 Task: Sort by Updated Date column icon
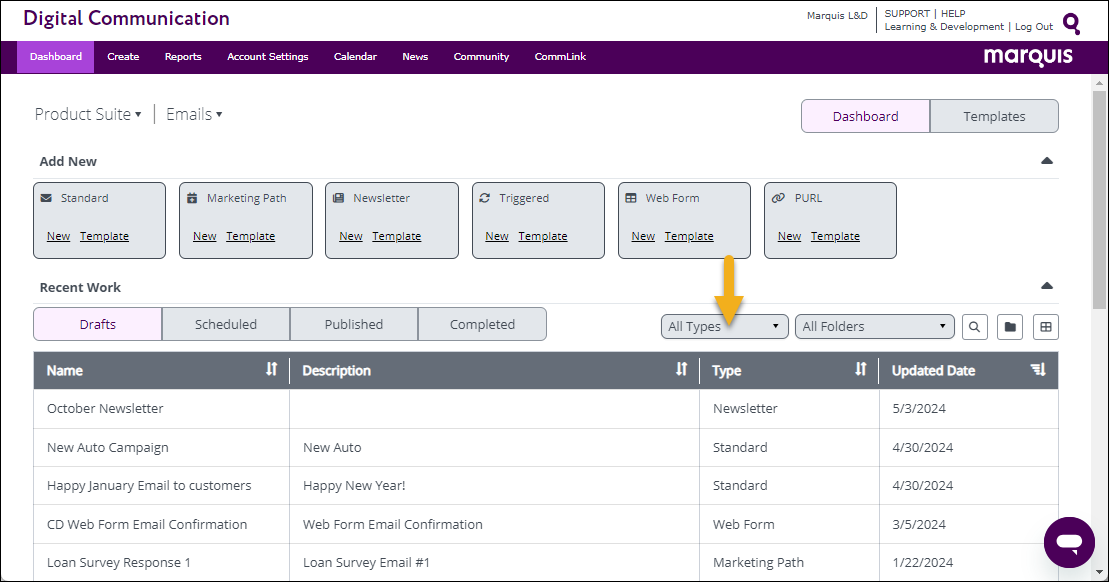click(1038, 369)
